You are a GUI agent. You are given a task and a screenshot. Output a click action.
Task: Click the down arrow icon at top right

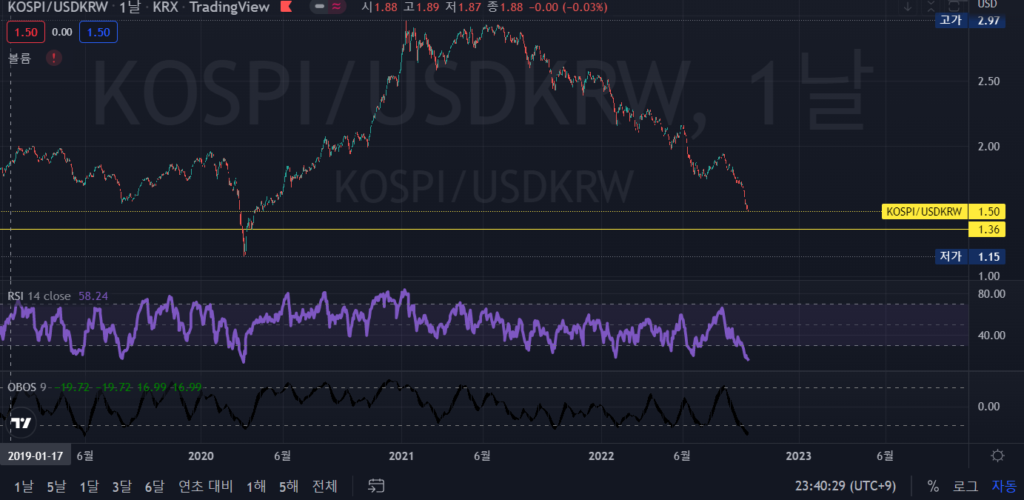(908, 7)
